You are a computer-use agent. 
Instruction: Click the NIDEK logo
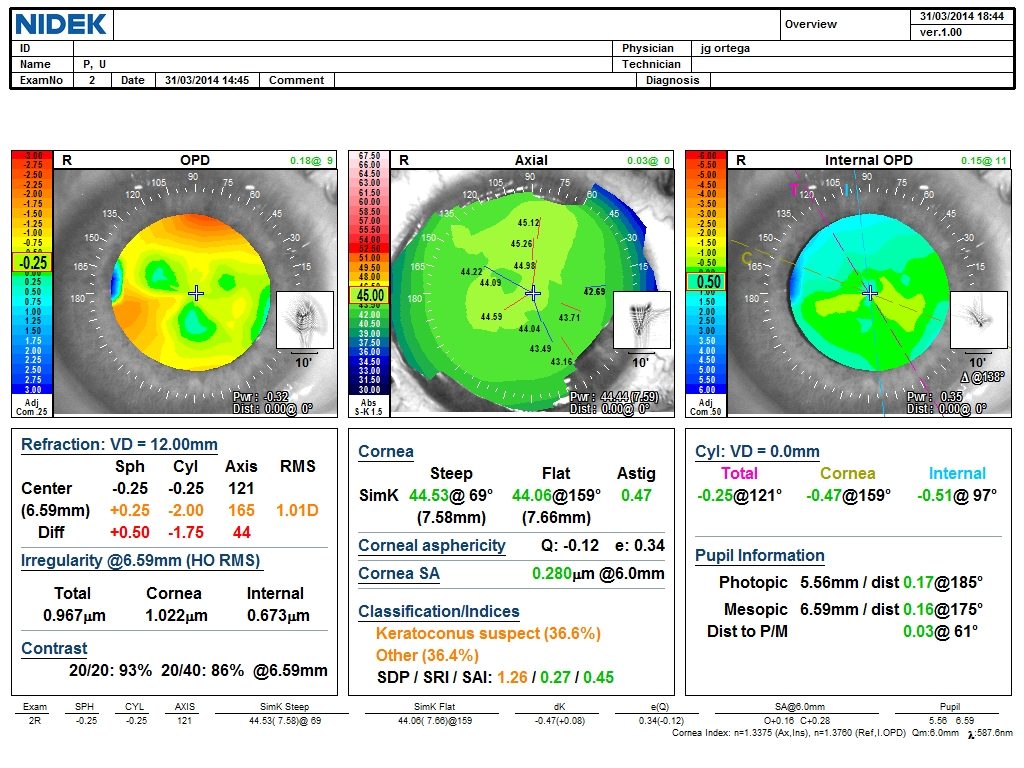click(61, 25)
